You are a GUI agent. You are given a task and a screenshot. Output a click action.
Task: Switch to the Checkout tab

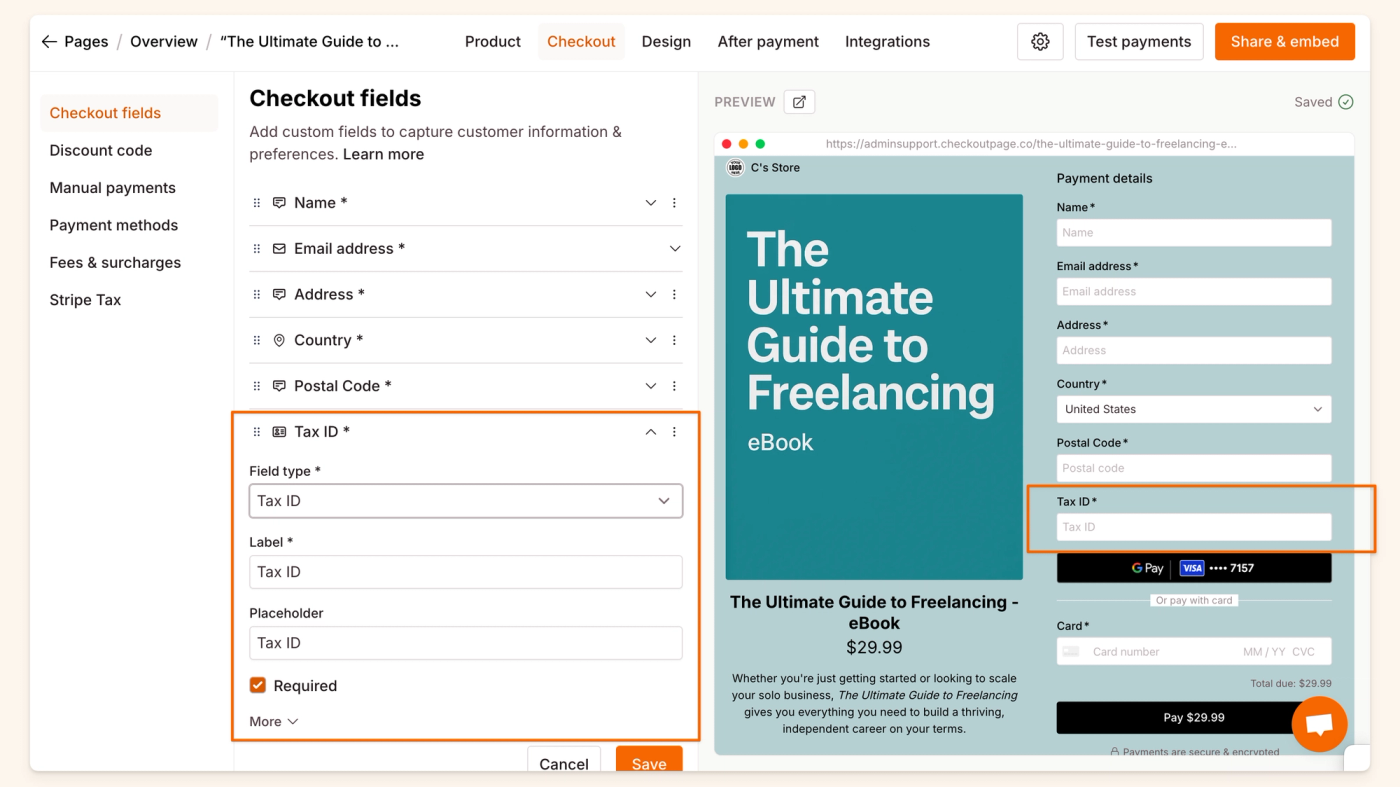(581, 42)
